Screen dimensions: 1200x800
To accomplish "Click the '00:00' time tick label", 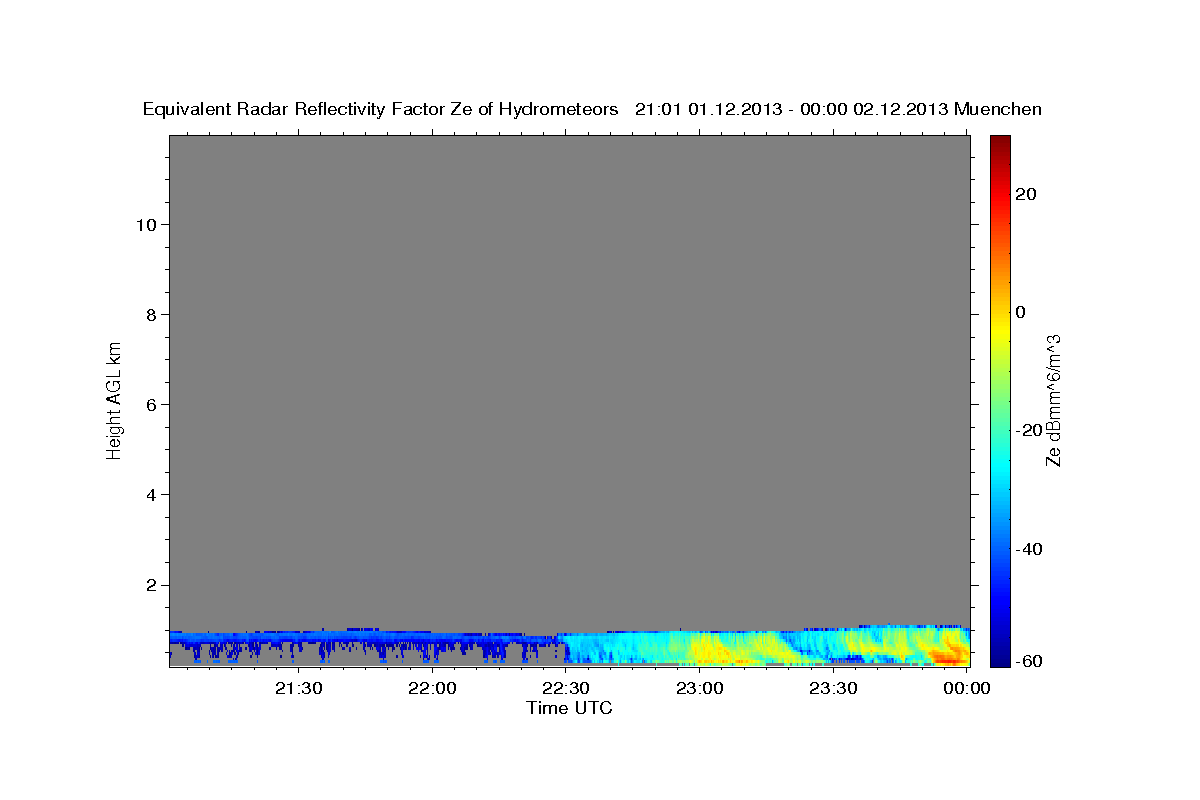I will point(966,688).
